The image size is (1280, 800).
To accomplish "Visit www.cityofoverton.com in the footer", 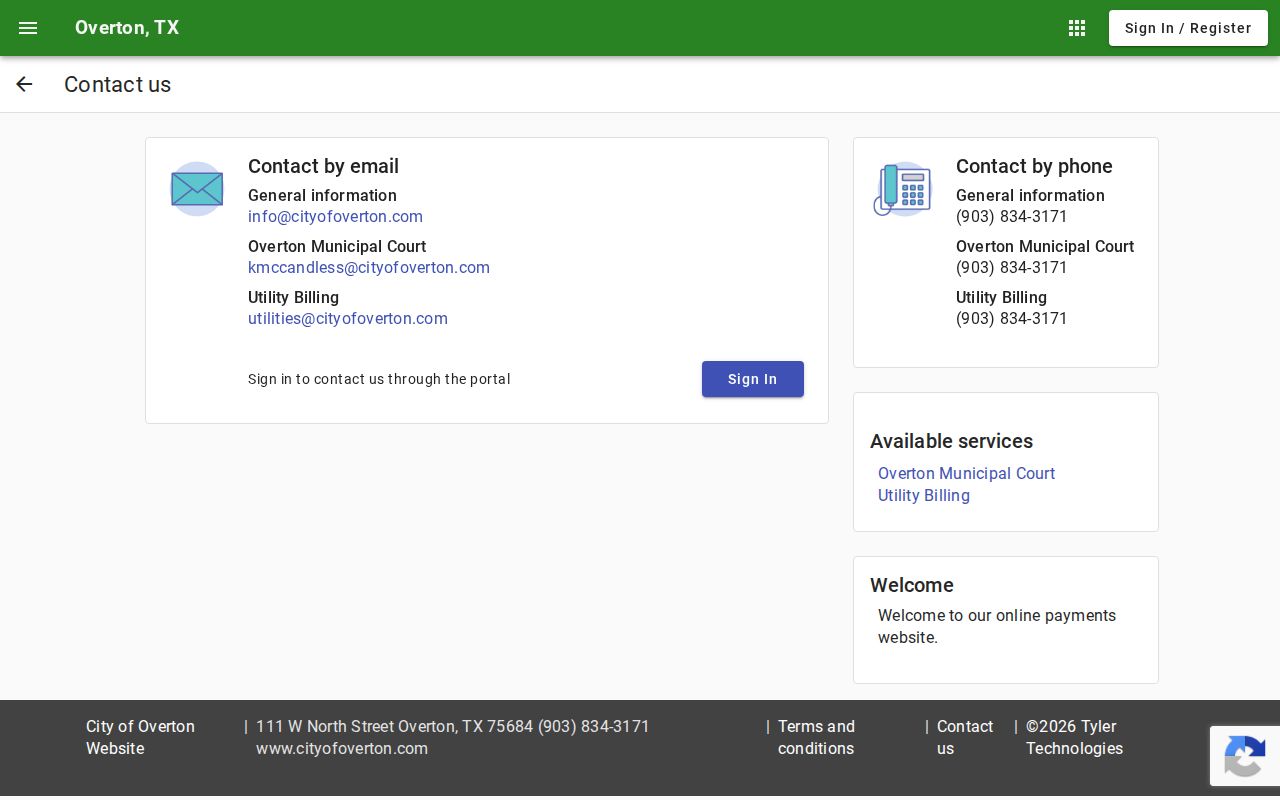I will 342,748.
